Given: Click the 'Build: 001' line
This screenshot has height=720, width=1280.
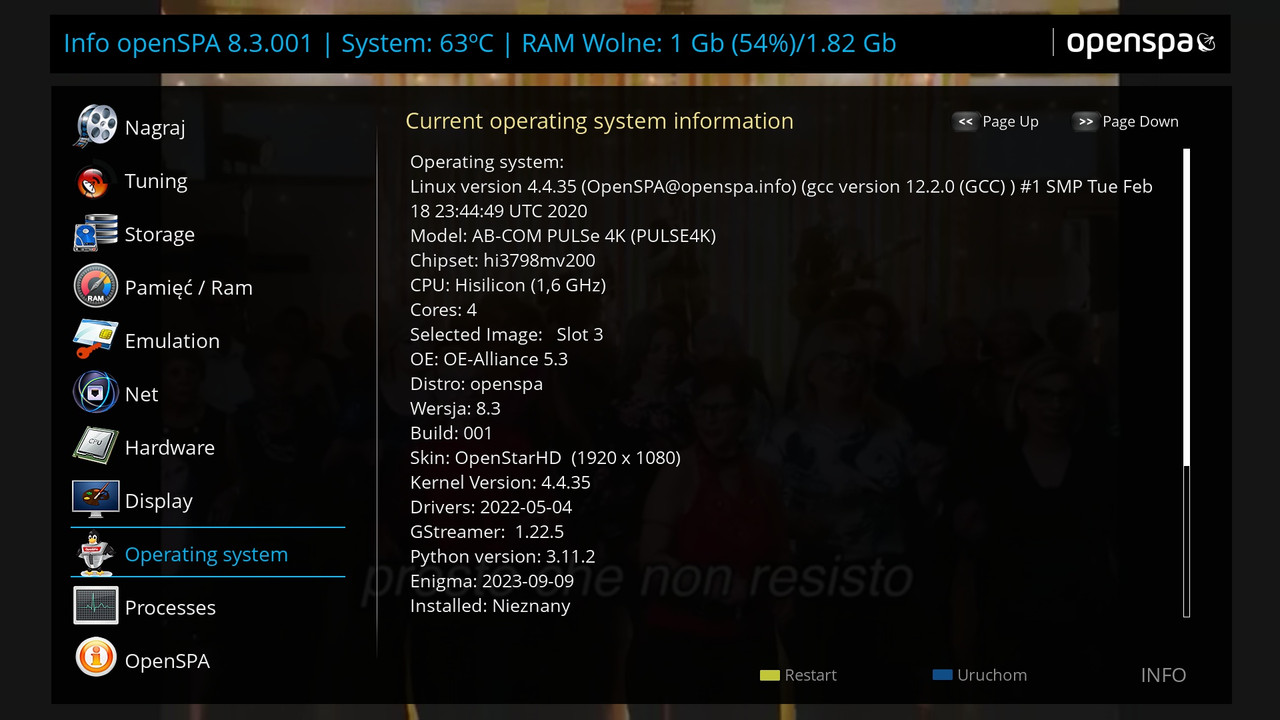Looking at the screenshot, I should click(451, 433).
